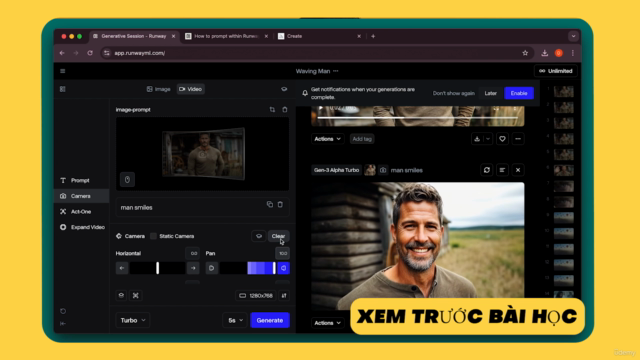Screen dimensions: 640x360
Task: Click Don't show again link
Action: coord(453,93)
